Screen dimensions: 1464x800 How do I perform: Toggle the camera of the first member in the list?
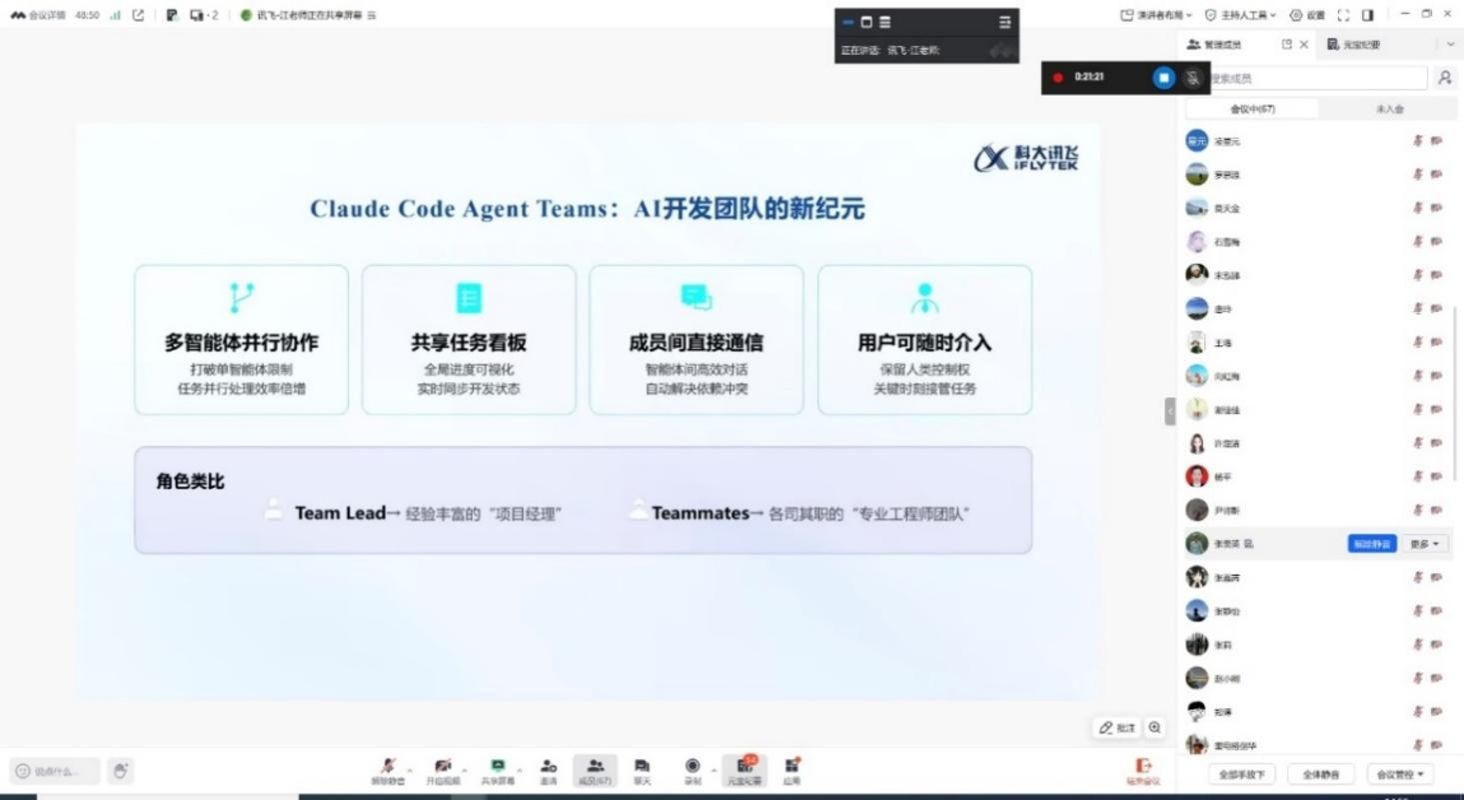point(1437,141)
